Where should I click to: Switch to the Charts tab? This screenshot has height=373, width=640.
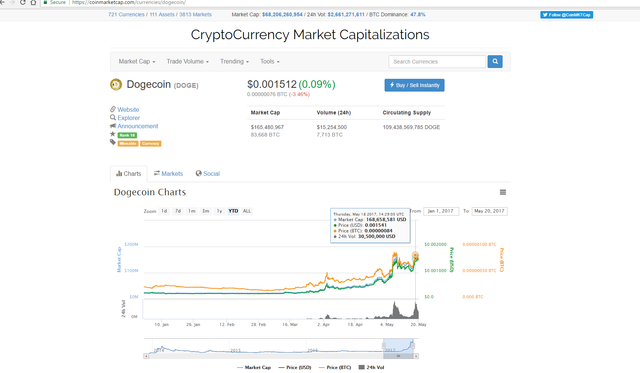tap(129, 174)
